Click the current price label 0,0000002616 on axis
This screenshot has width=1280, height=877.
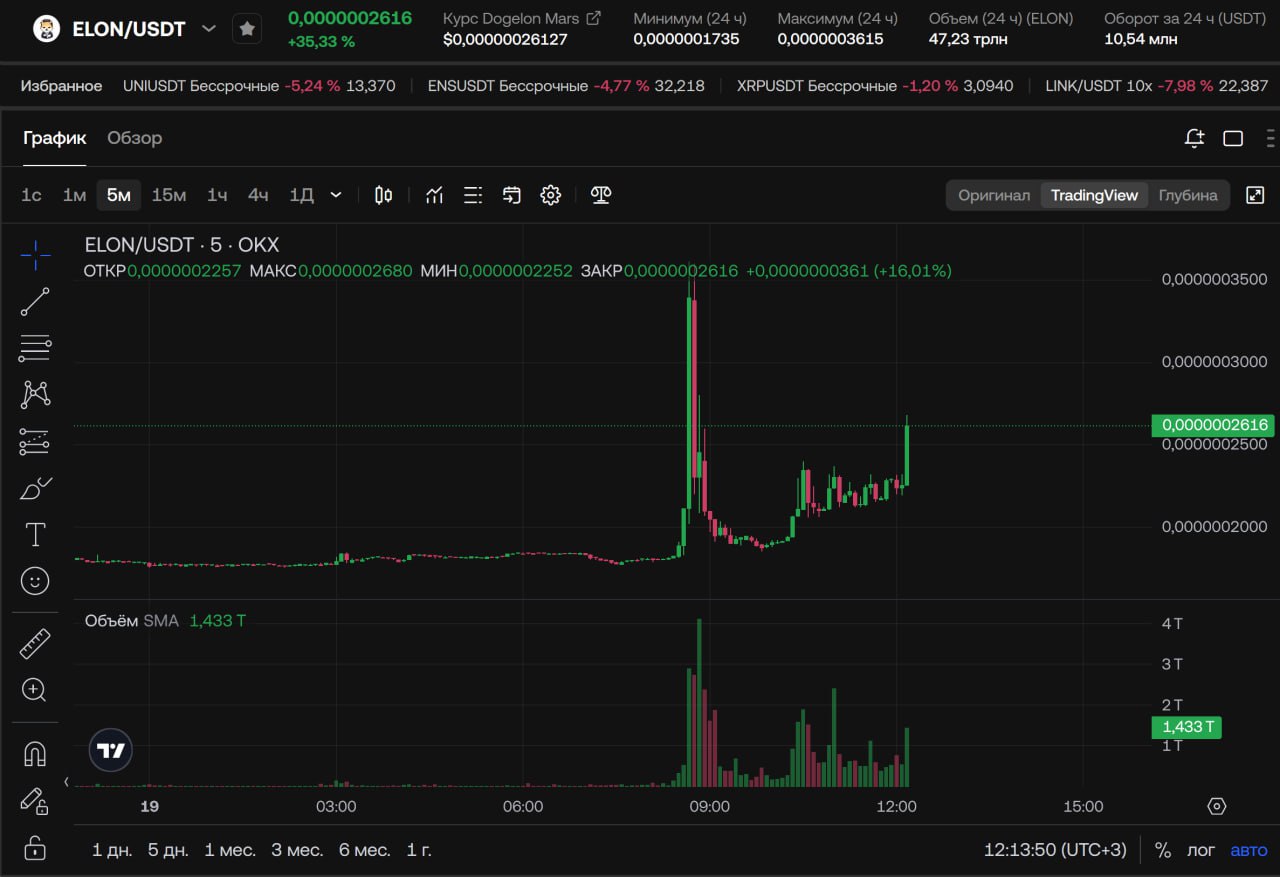[1213, 425]
